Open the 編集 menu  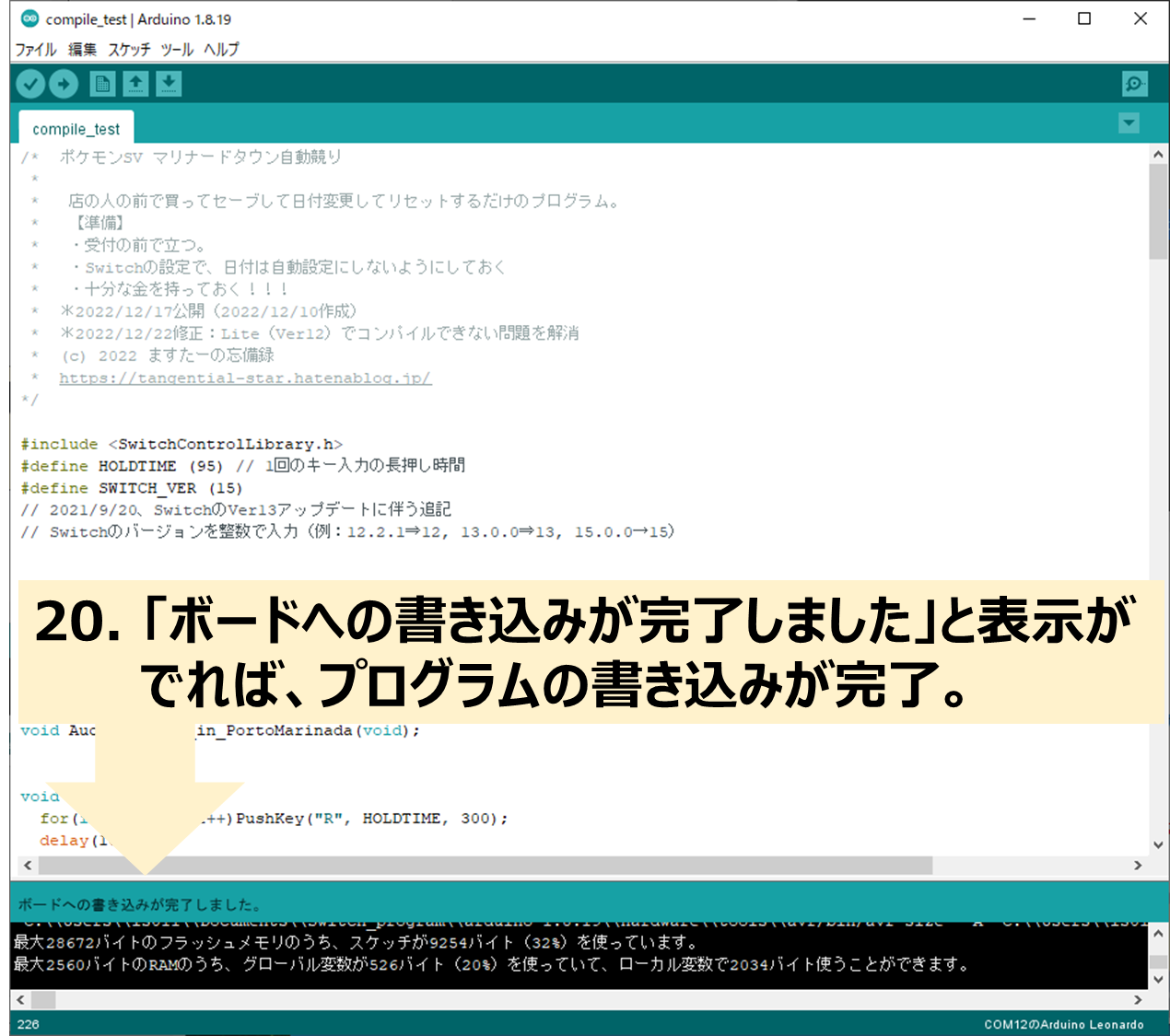point(82,49)
